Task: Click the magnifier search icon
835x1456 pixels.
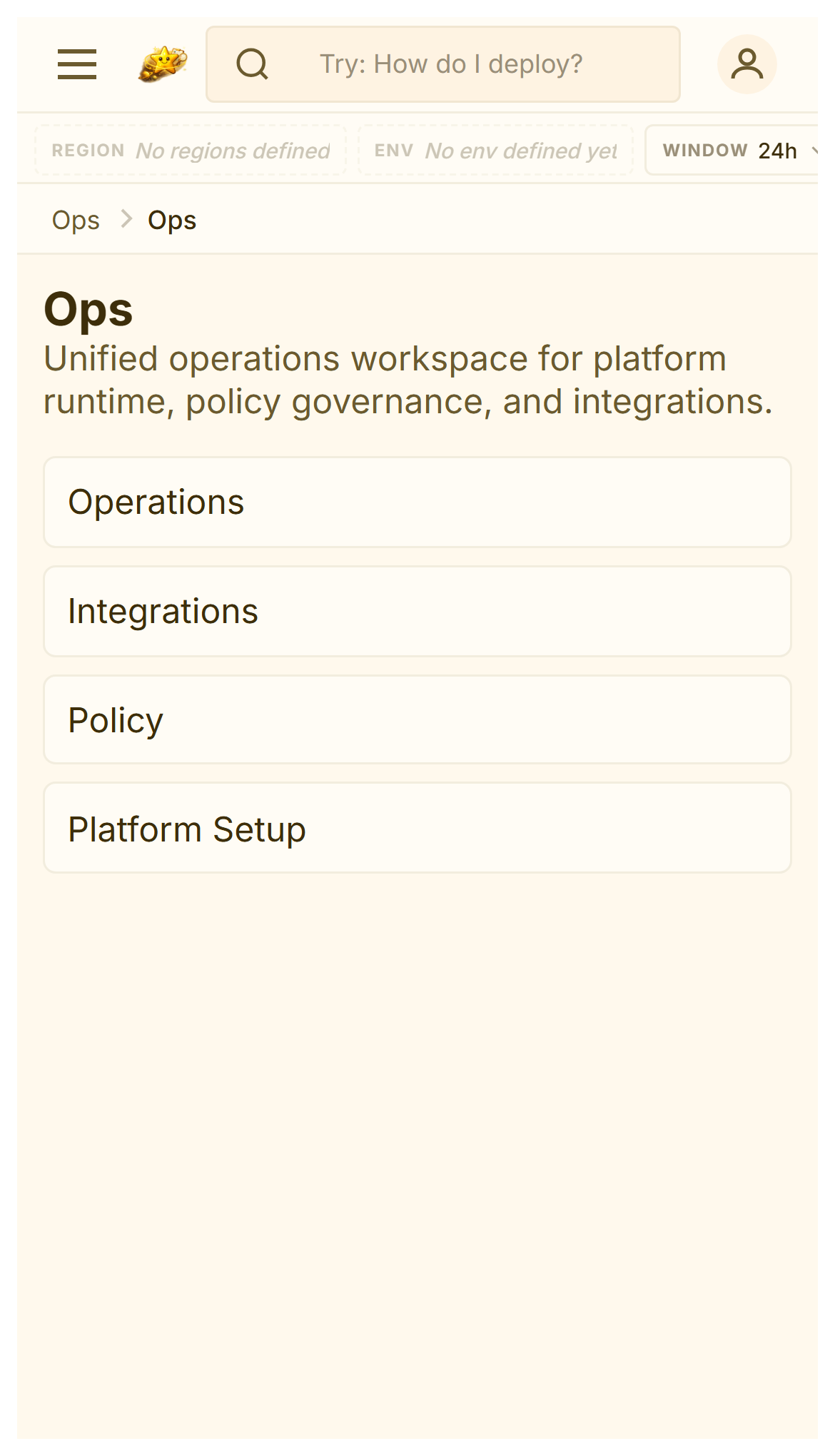Action: [252, 64]
